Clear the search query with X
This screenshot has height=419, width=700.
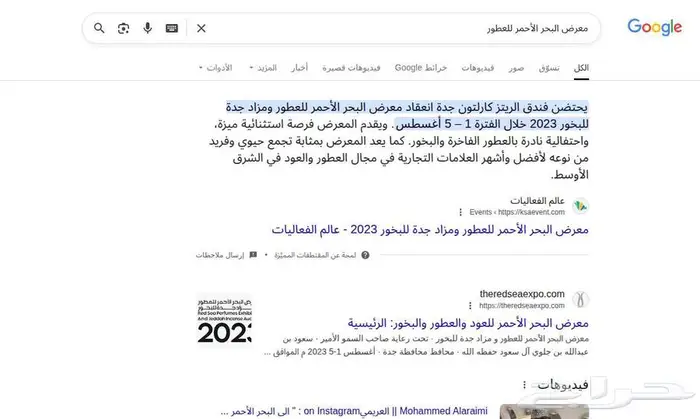pos(201,28)
